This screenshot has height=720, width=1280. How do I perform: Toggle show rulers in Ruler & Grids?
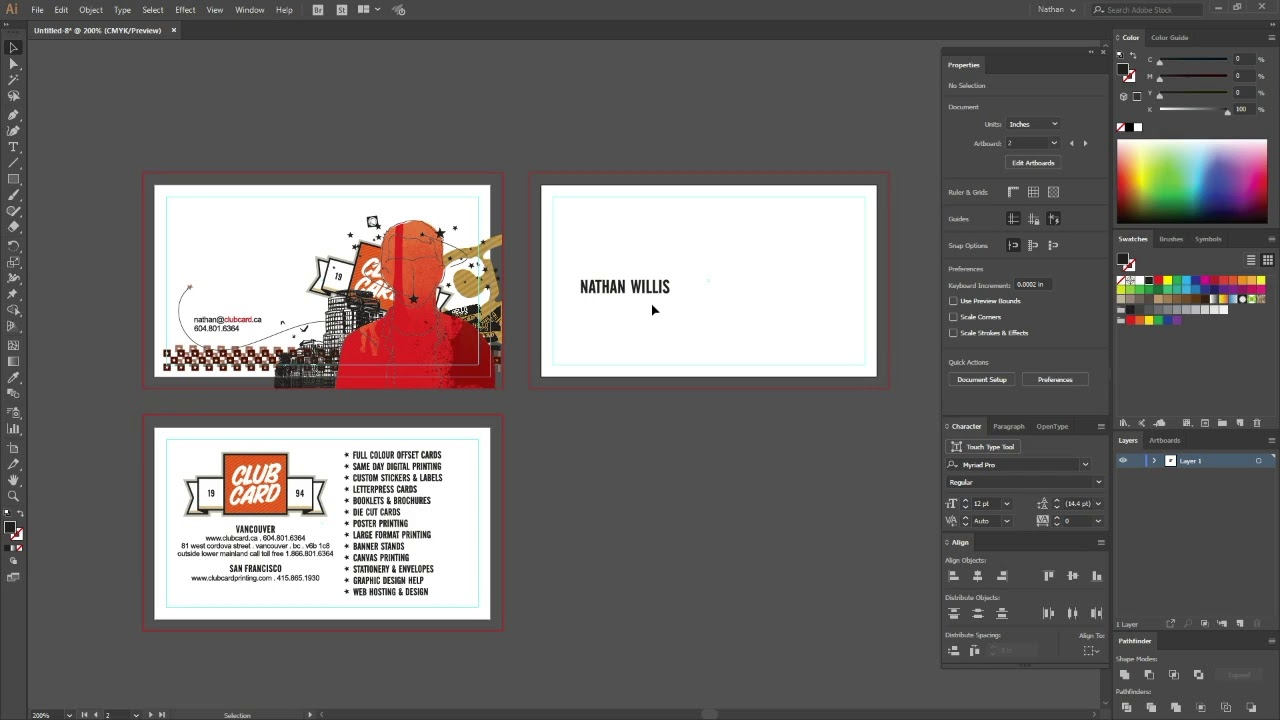coord(1013,192)
